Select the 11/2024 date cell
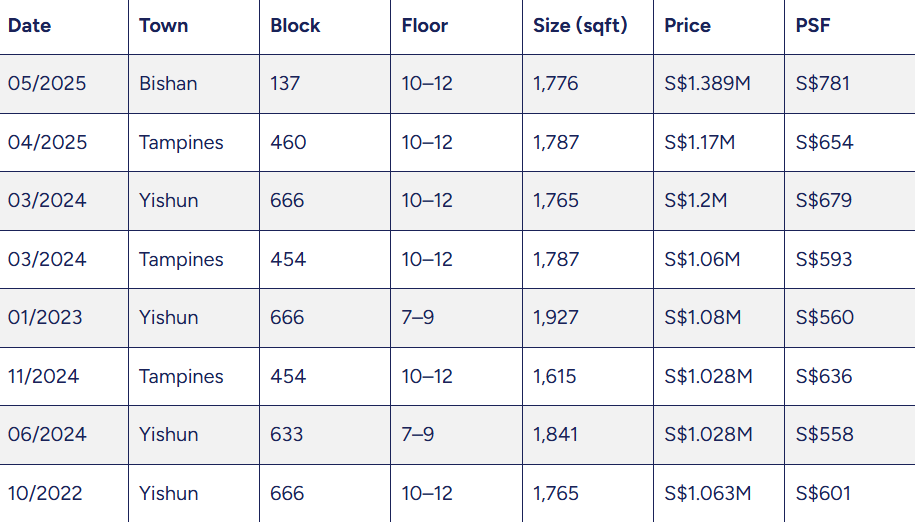Viewport: 915px width, 522px height. pyautogui.click(x=43, y=376)
